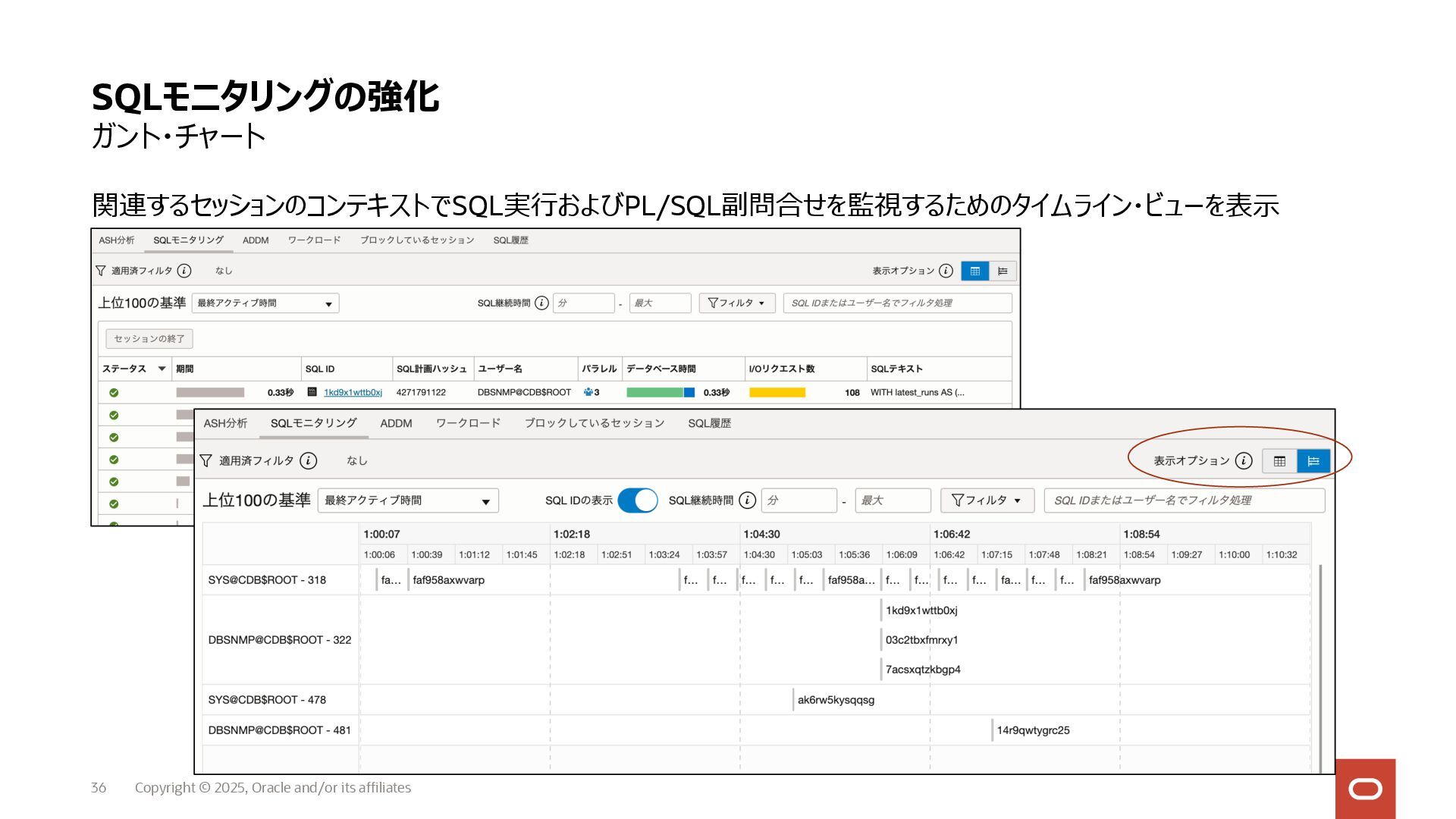1456x819 pixels.
Task: Open ADDM tab in back window
Action: [x=256, y=240]
